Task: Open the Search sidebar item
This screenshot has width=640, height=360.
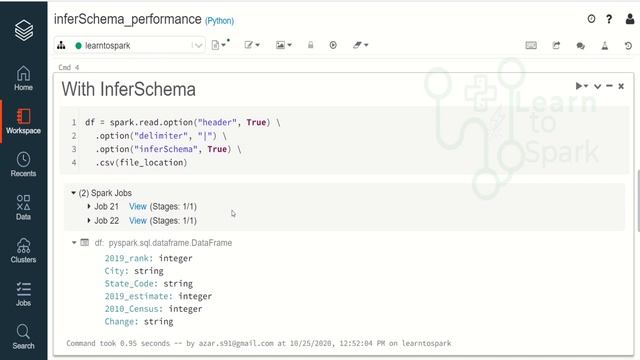Action: coord(23,337)
